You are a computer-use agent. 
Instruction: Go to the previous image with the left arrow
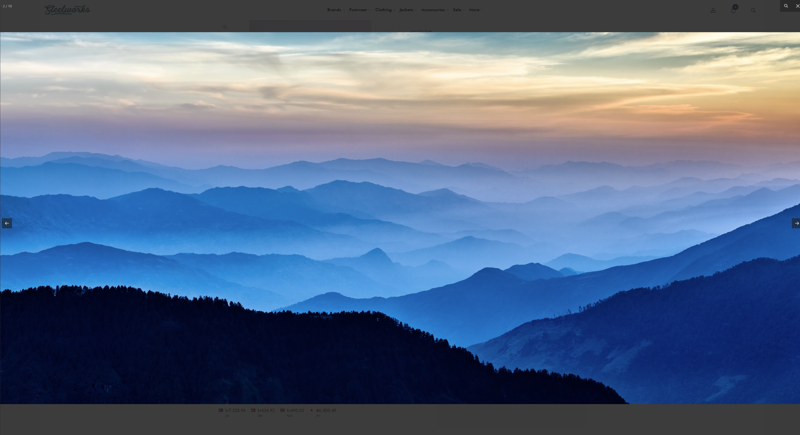(7, 223)
